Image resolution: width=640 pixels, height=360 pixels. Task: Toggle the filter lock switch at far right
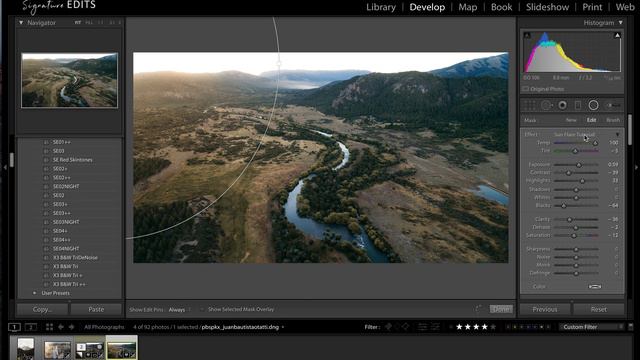[631, 327]
